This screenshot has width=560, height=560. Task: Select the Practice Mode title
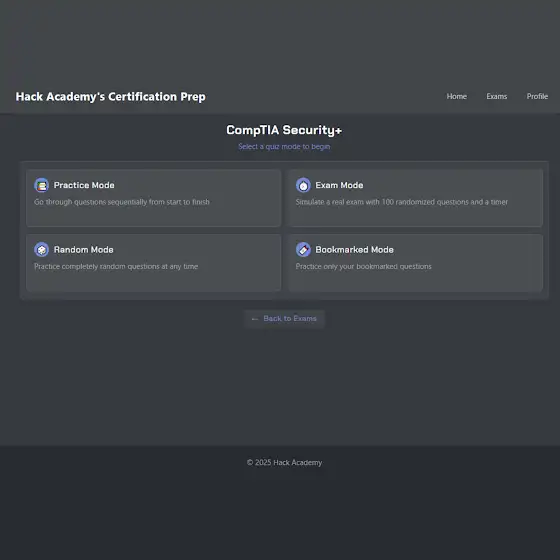(84, 185)
